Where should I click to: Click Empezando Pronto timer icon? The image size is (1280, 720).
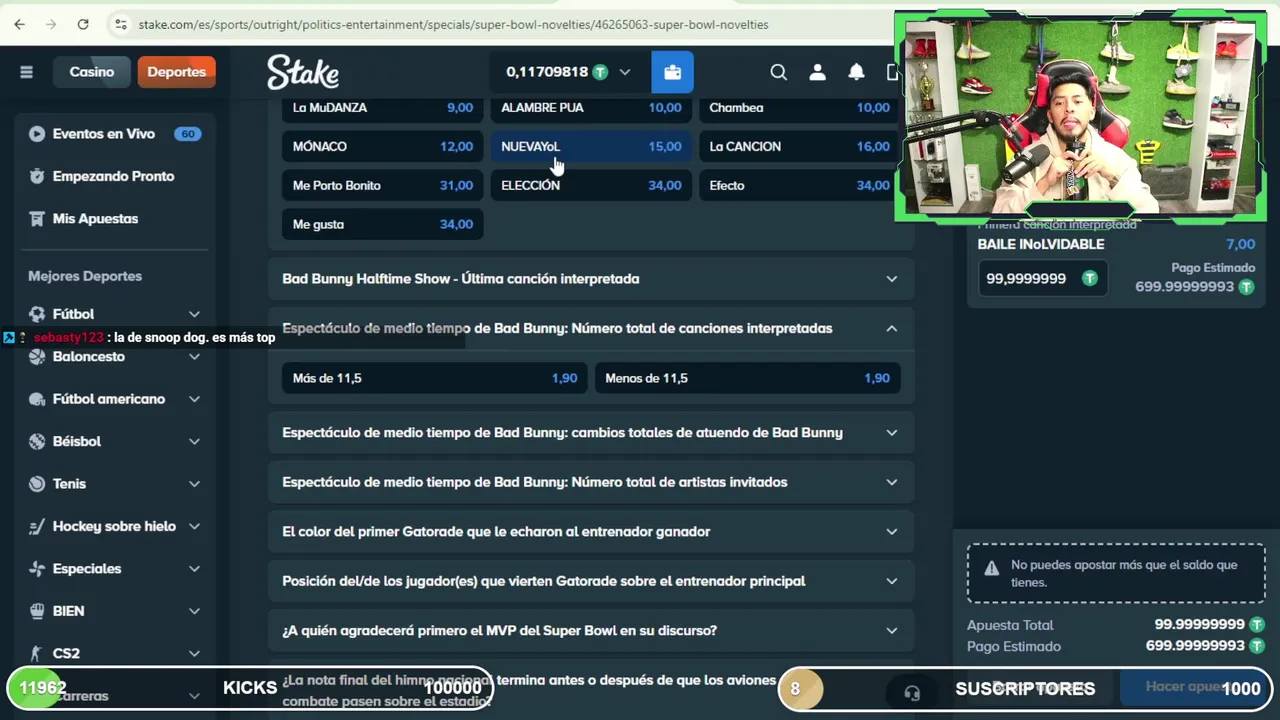(37, 176)
